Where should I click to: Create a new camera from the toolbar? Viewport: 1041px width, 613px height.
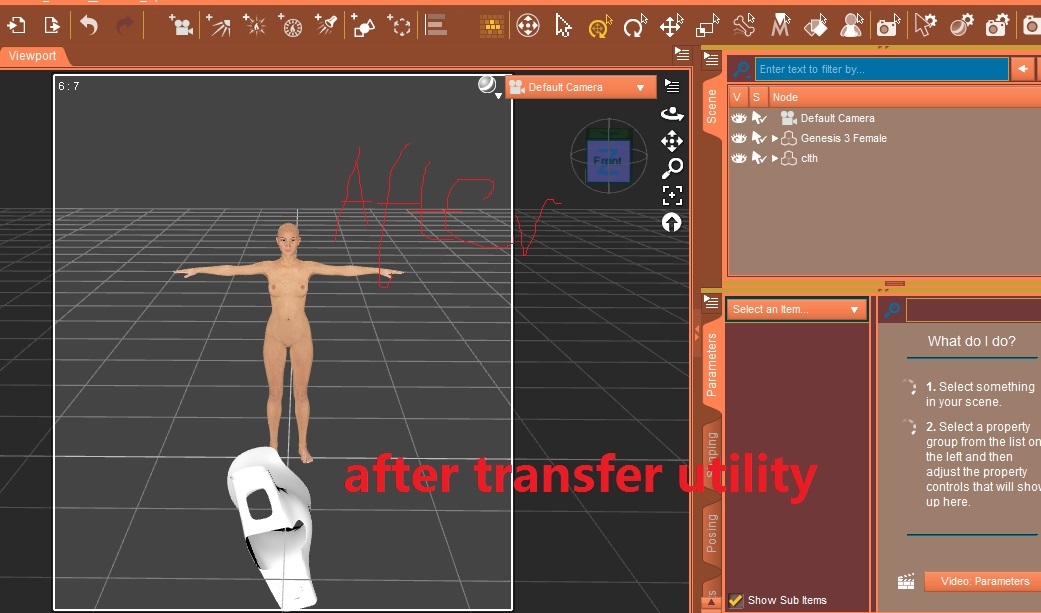pos(180,25)
